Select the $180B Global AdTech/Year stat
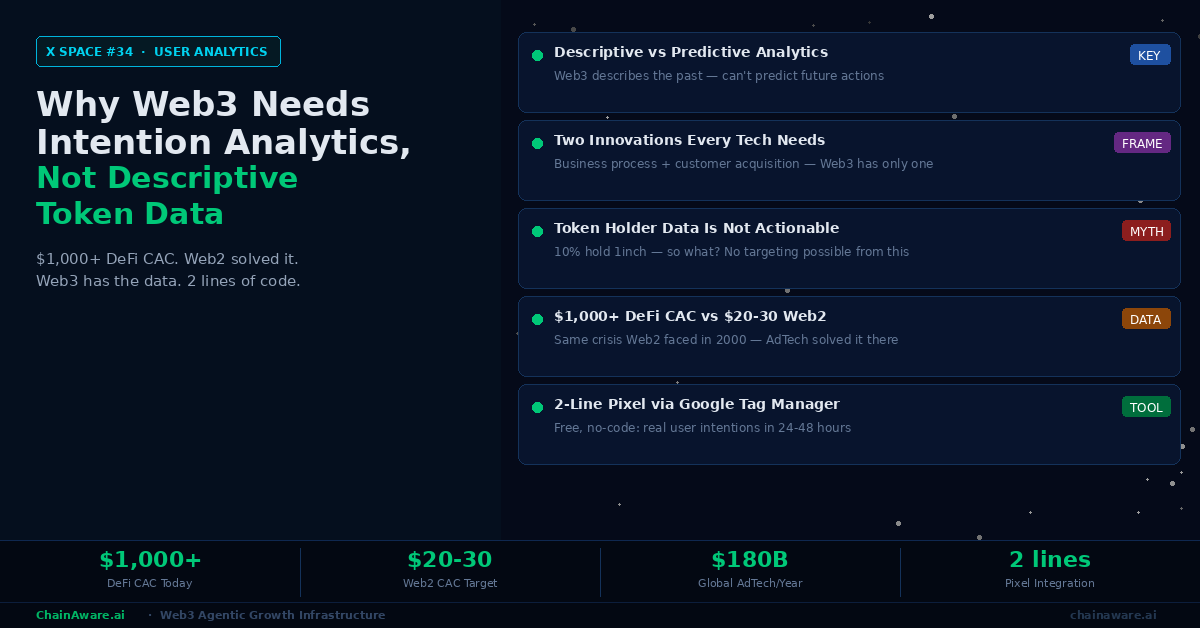The image size is (1200, 628). tap(750, 569)
